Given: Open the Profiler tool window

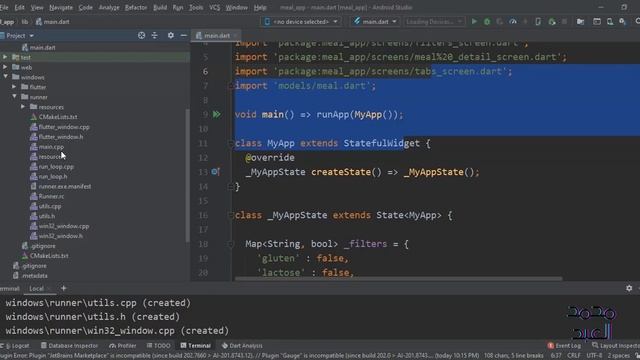Looking at the screenshot, I should [x=123, y=346].
